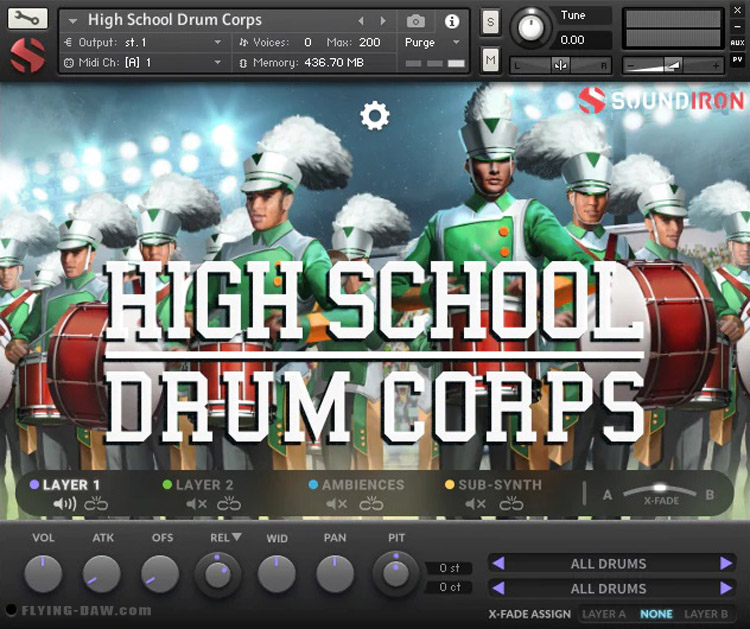750x629 pixels.
Task: Open the REL dropdown triangle
Action: pos(236,537)
